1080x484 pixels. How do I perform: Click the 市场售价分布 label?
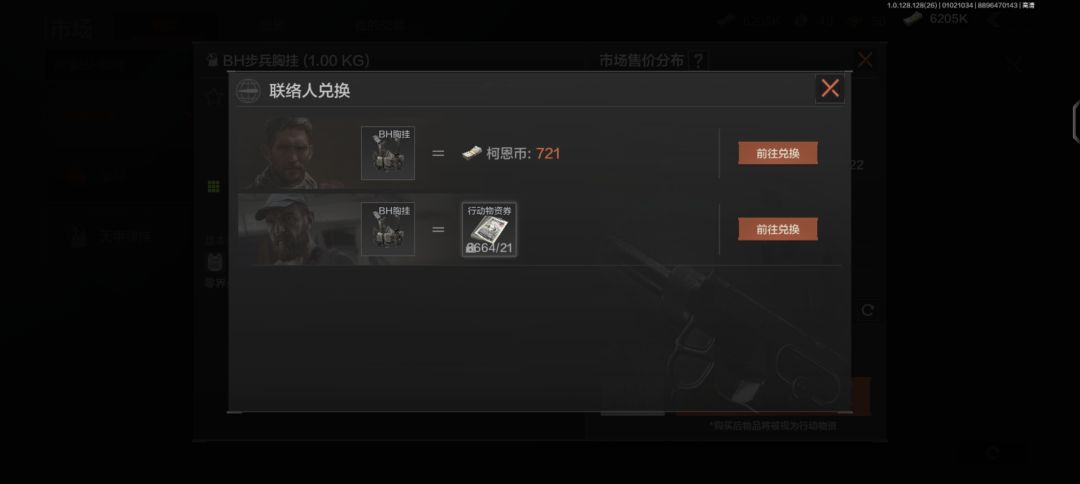tap(641, 61)
